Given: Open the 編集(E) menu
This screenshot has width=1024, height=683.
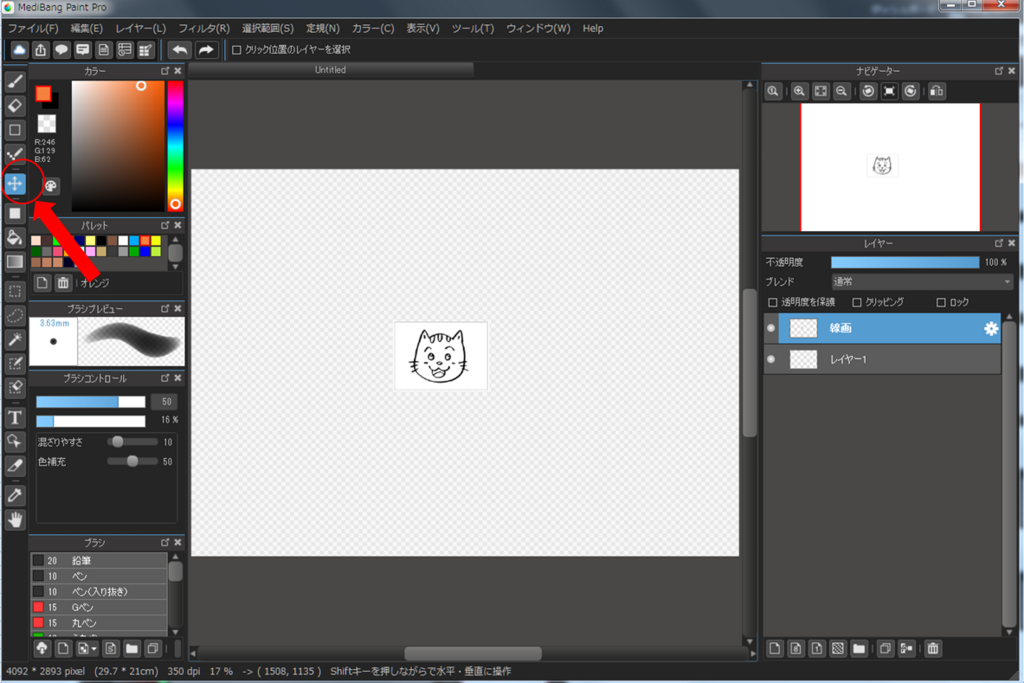Looking at the screenshot, I should (x=86, y=28).
